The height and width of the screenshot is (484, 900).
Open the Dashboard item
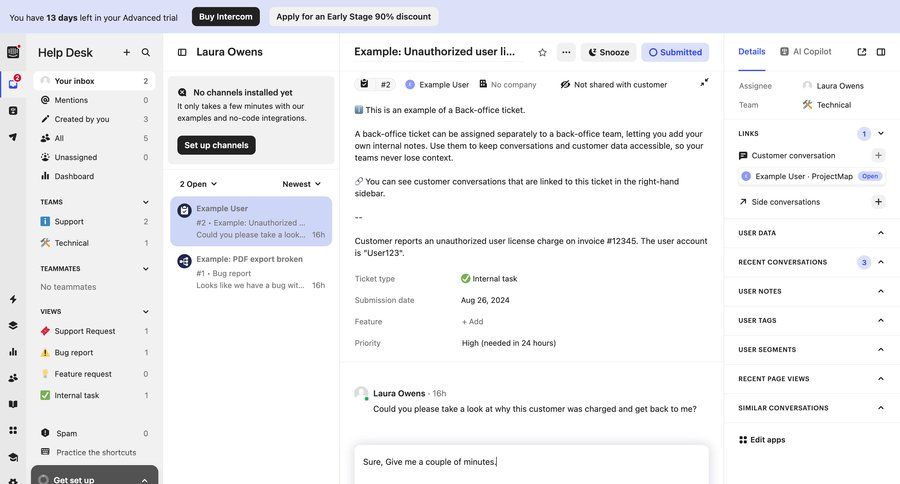coord(94,176)
